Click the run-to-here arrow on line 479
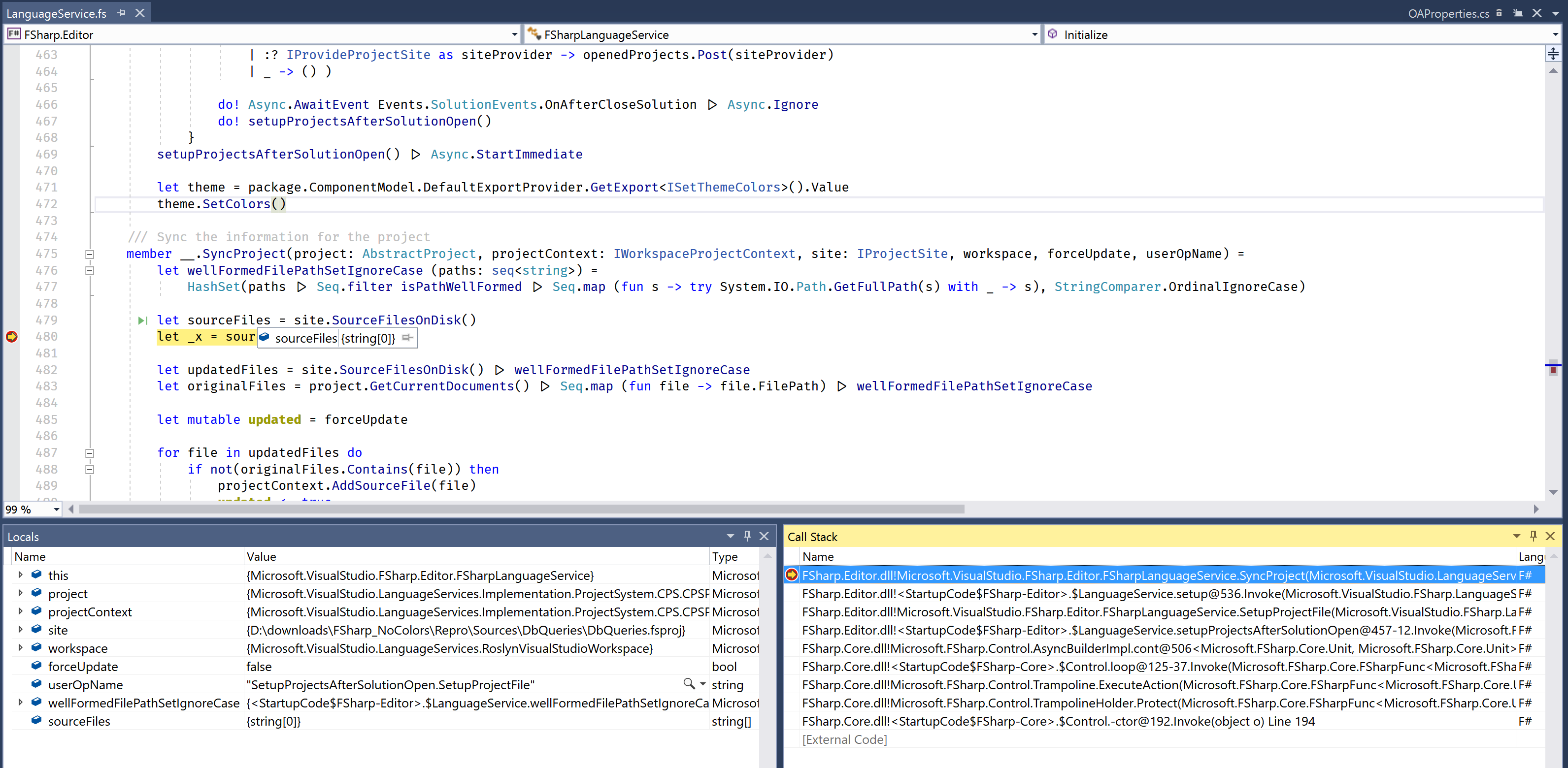The width and height of the screenshot is (1568, 768). (142, 320)
